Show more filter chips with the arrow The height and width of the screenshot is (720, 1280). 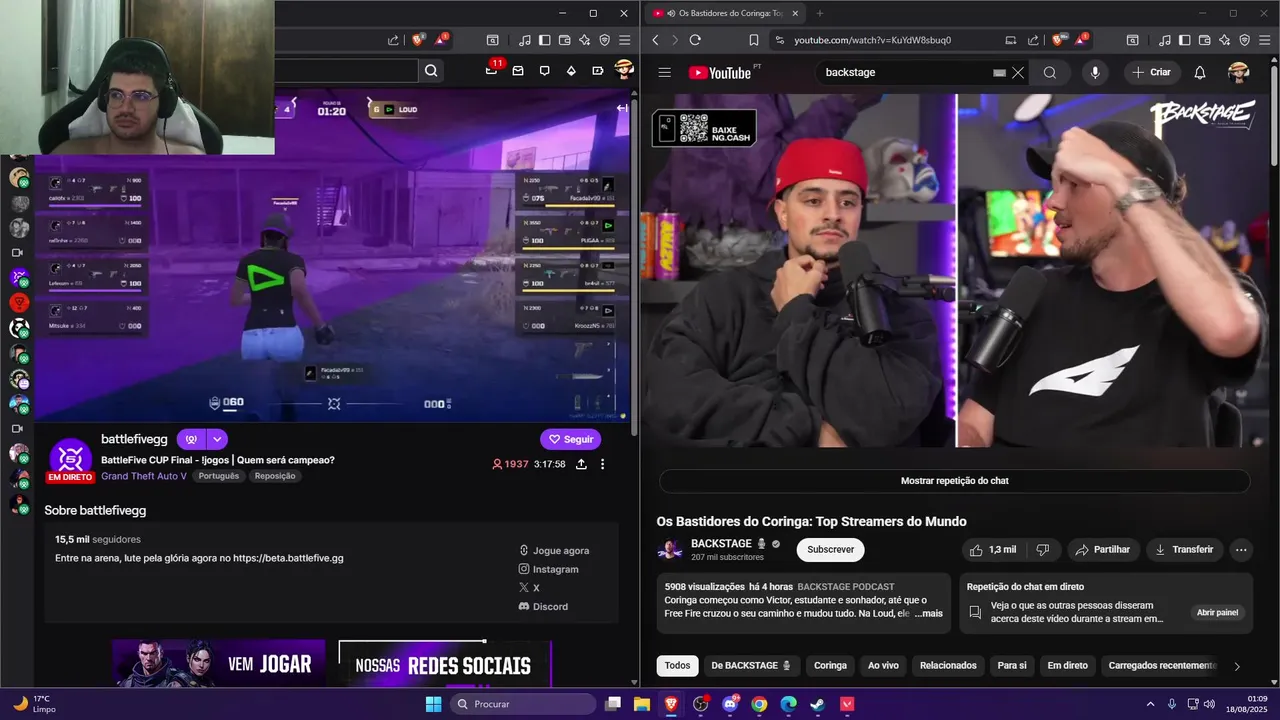(x=1237, y=666)
